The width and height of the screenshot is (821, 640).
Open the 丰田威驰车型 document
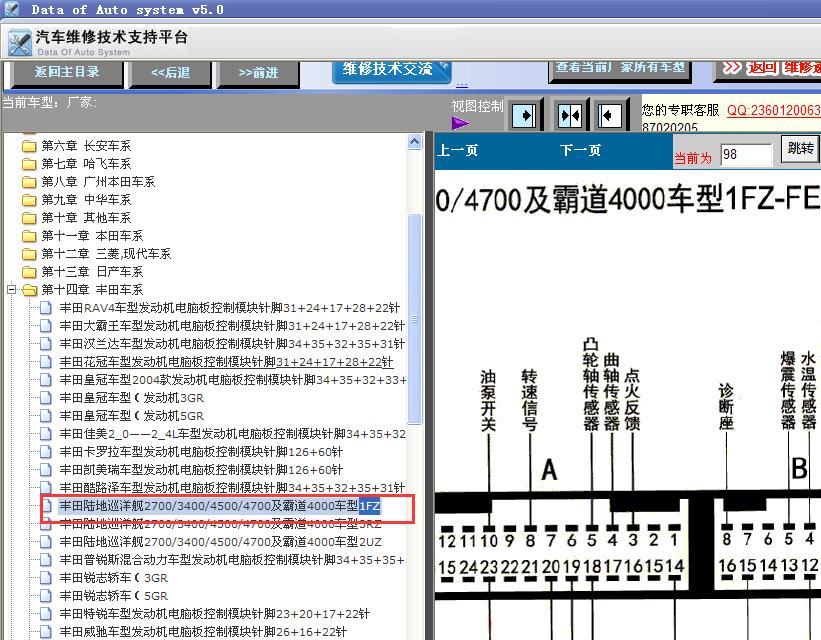click(203, 632)
